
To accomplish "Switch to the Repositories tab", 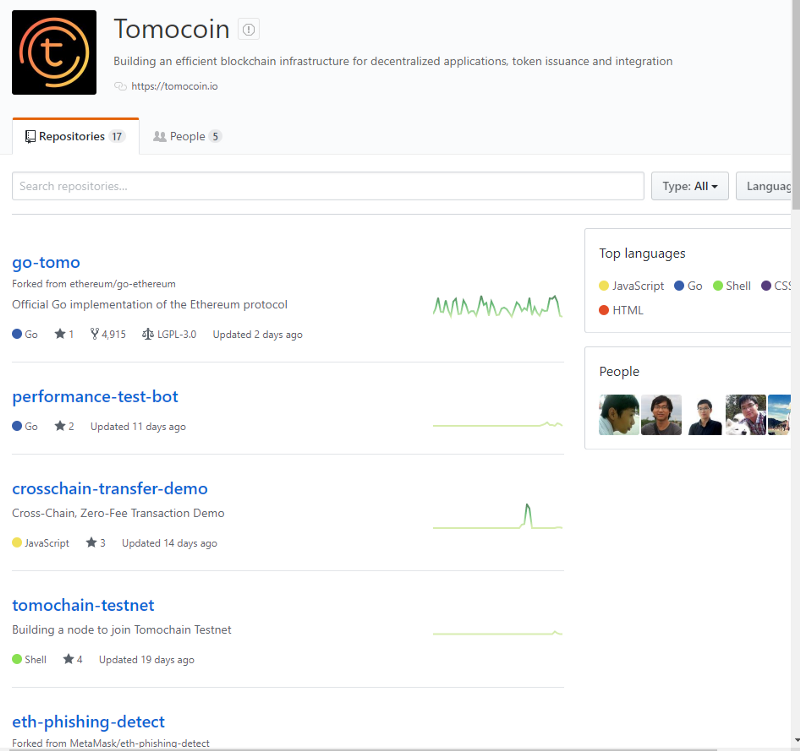I will tap(76, 136).
